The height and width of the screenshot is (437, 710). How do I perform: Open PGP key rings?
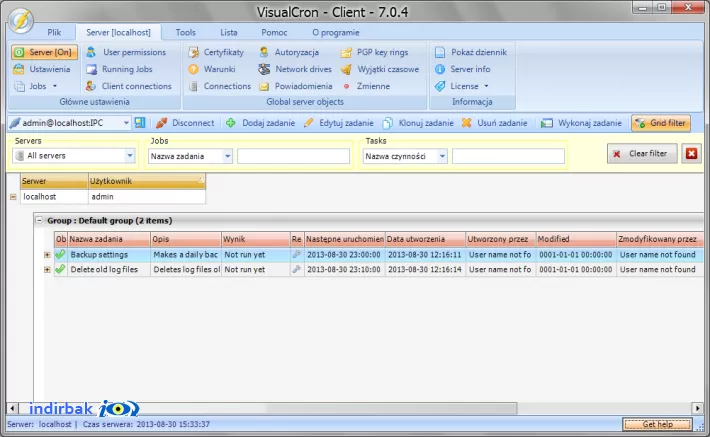click(374, 52)
